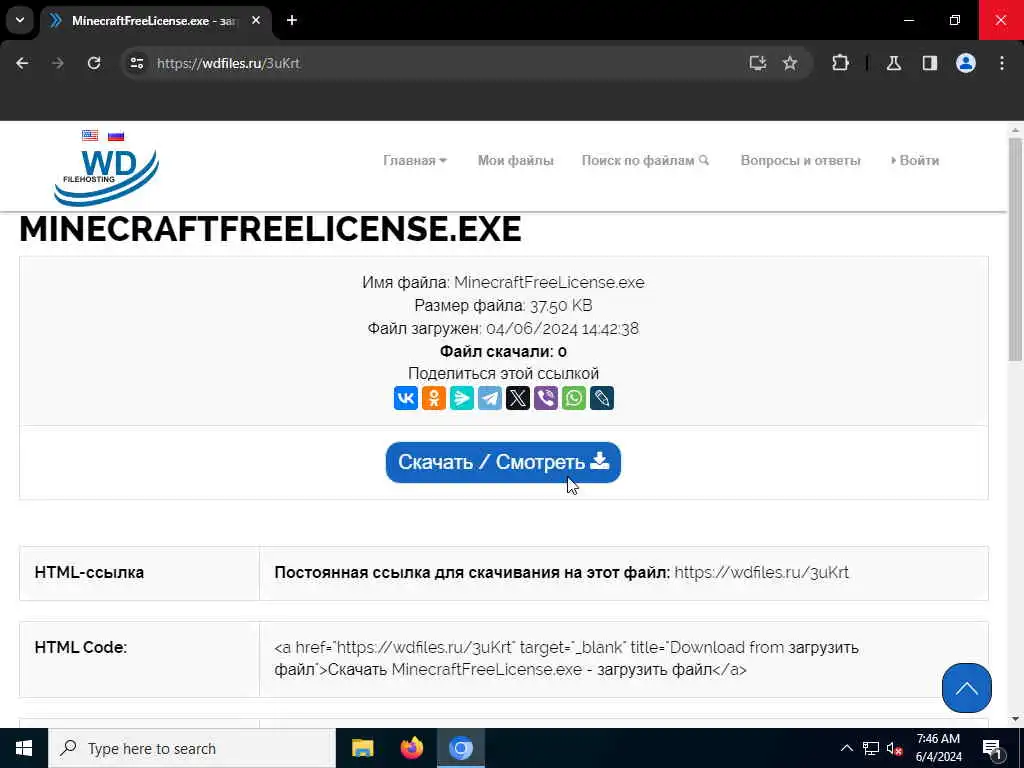Open Chrome three-dot menu

(1002, 63)
